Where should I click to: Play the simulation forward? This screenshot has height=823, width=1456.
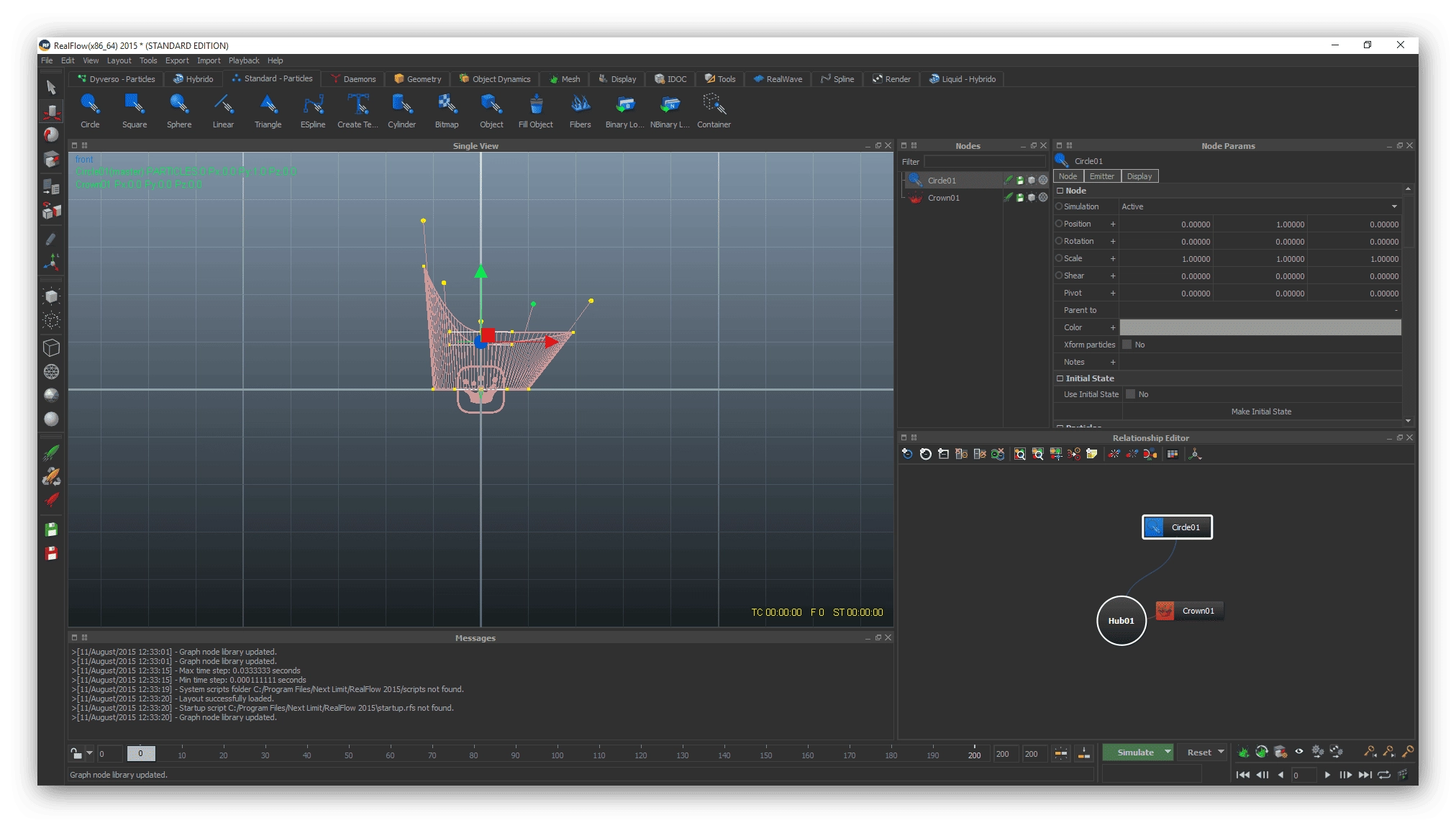click(x=1327, y=775)
